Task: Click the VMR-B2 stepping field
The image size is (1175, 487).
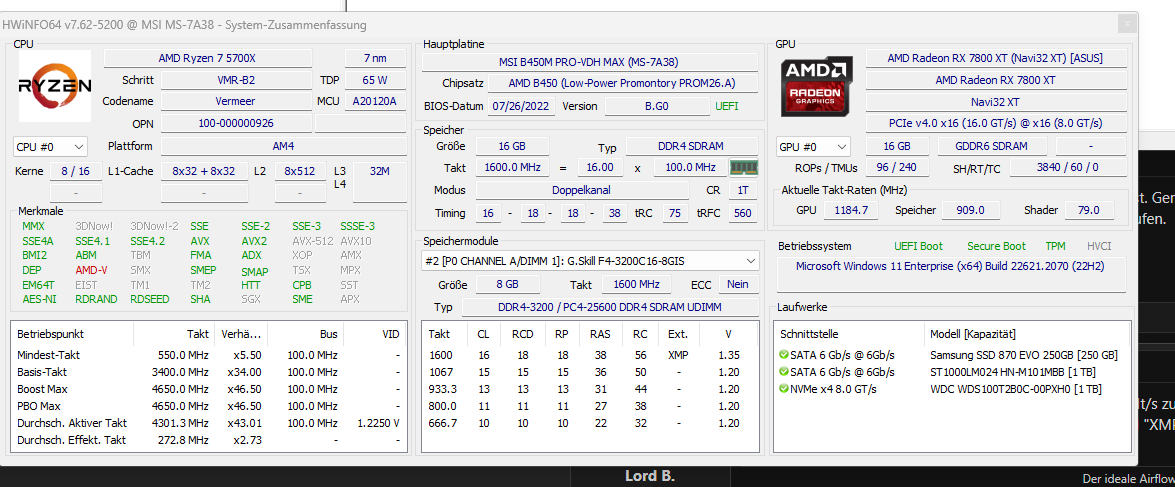Action: [237, 79]
